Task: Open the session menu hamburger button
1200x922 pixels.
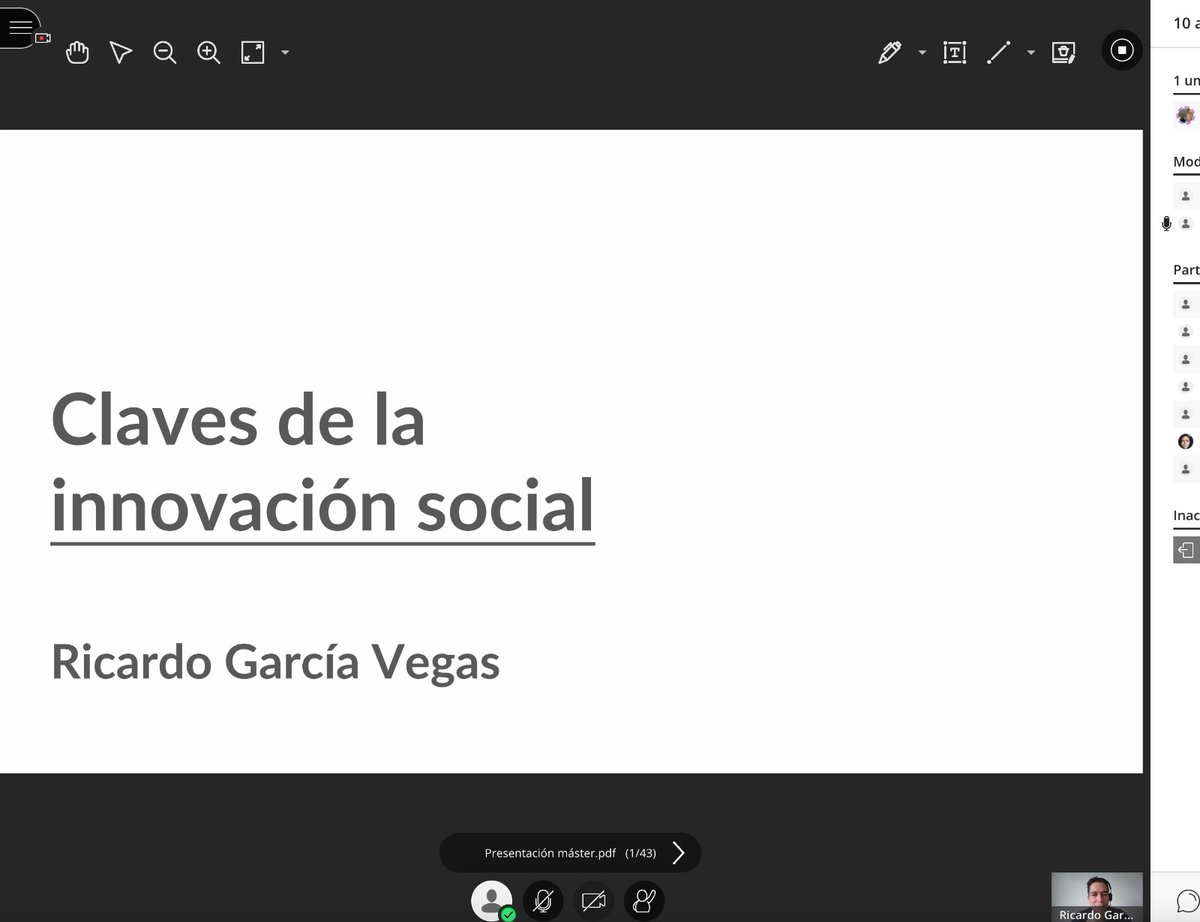Action: pyautogui.click(x=19, y=28)
